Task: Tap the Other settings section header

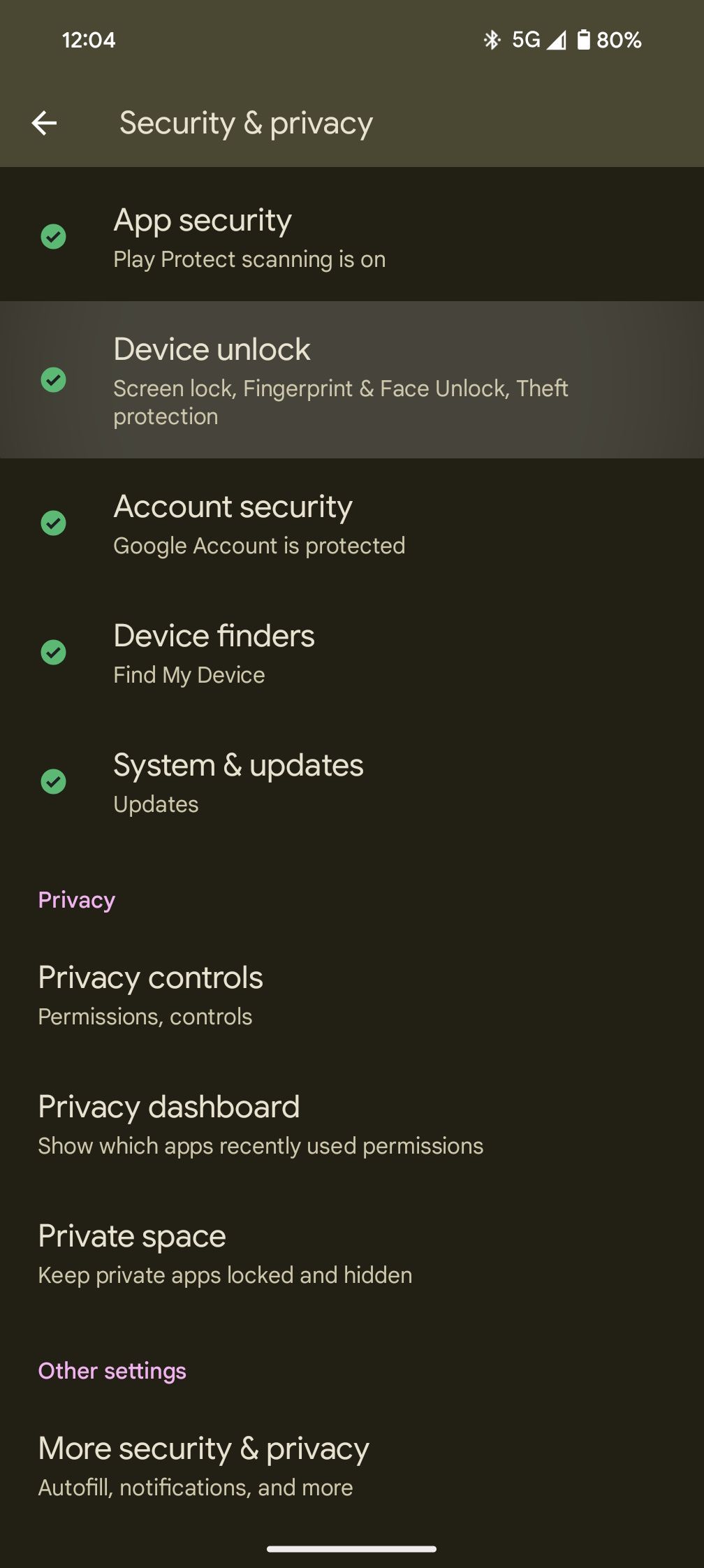Action: (112, 1370)
